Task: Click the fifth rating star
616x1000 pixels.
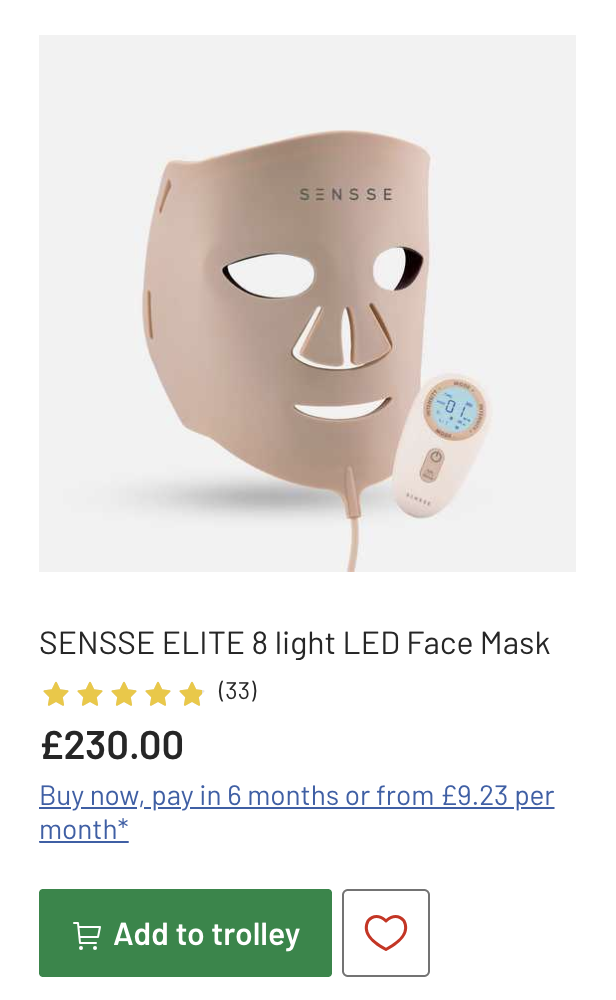Action: [x=191, y=693]
